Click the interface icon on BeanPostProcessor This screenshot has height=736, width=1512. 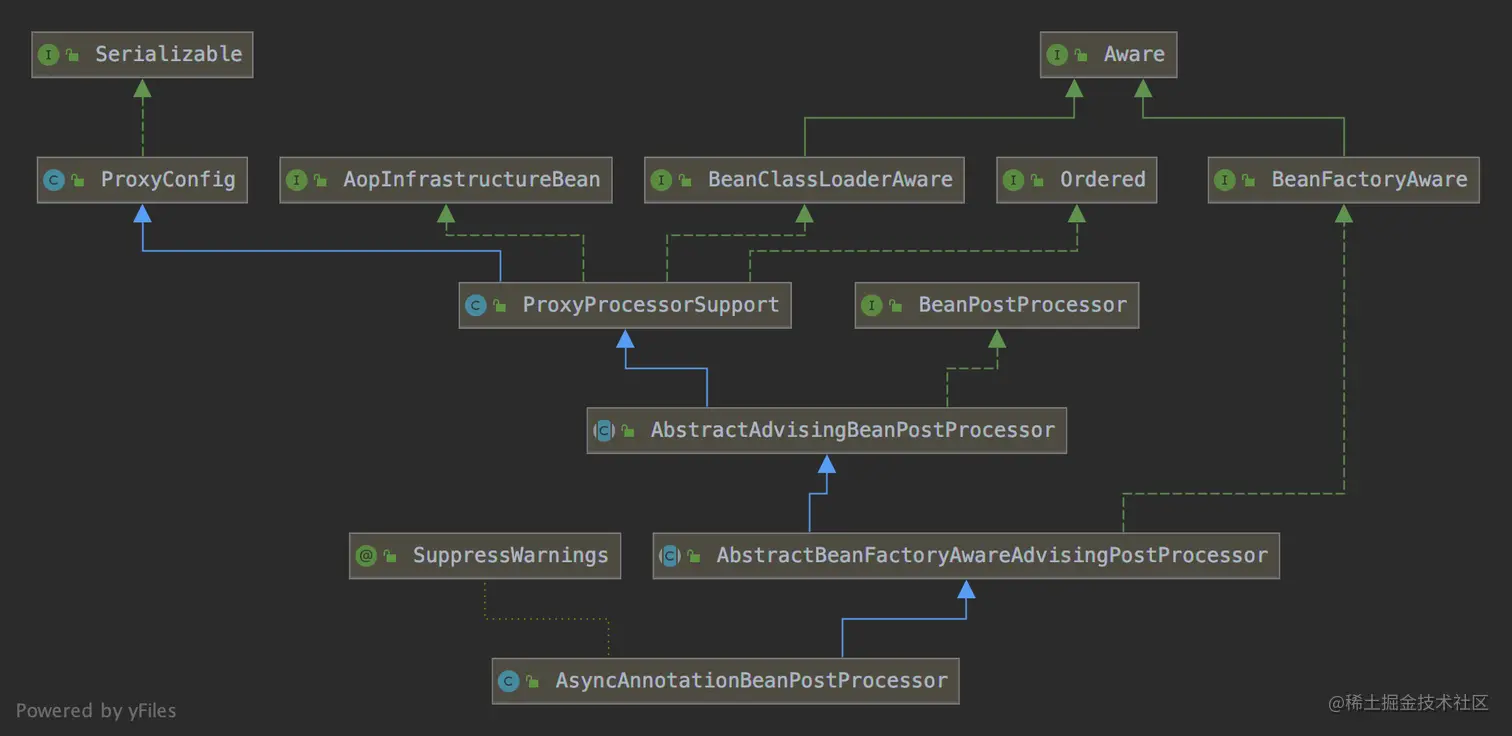[874, 305]
